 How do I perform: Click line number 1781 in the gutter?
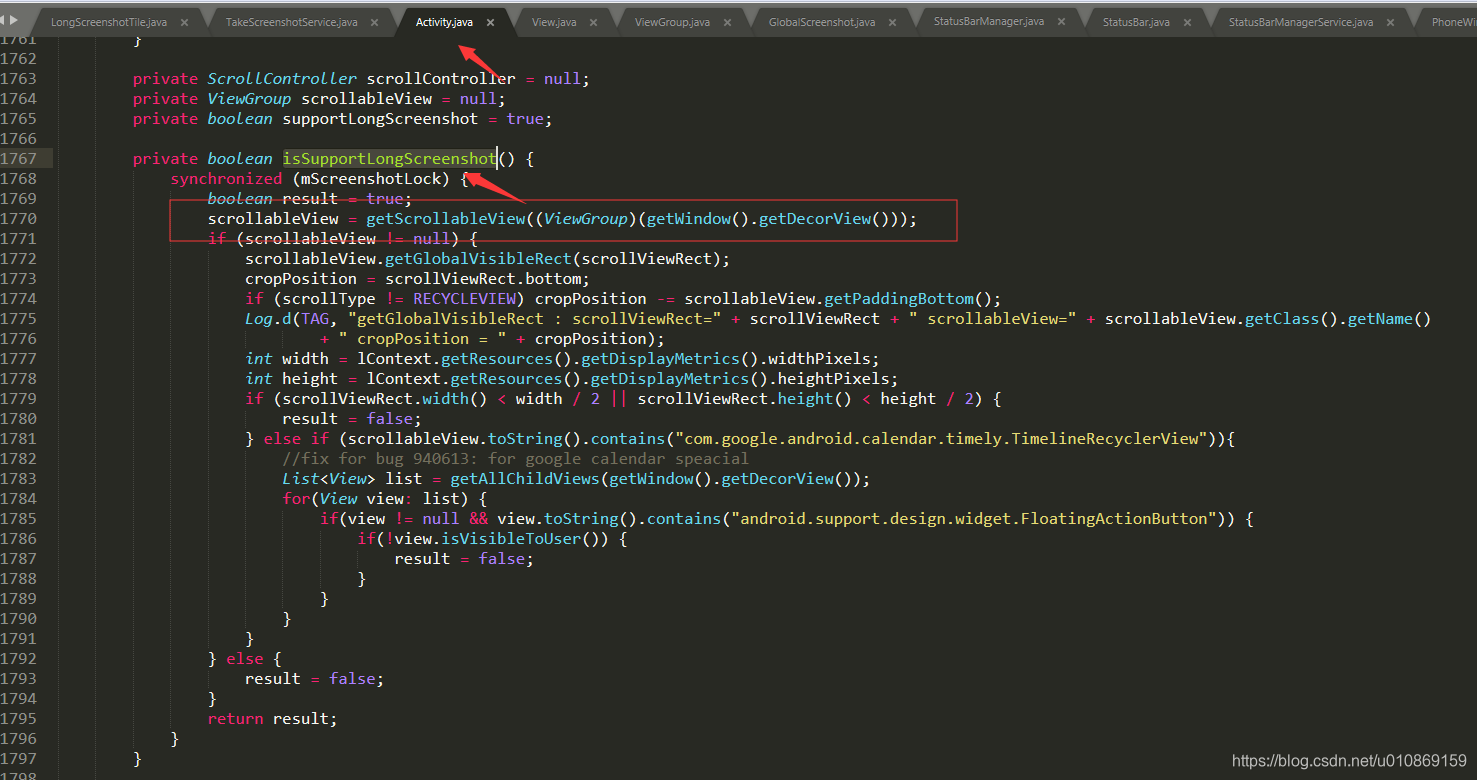(x=18, y=439)
